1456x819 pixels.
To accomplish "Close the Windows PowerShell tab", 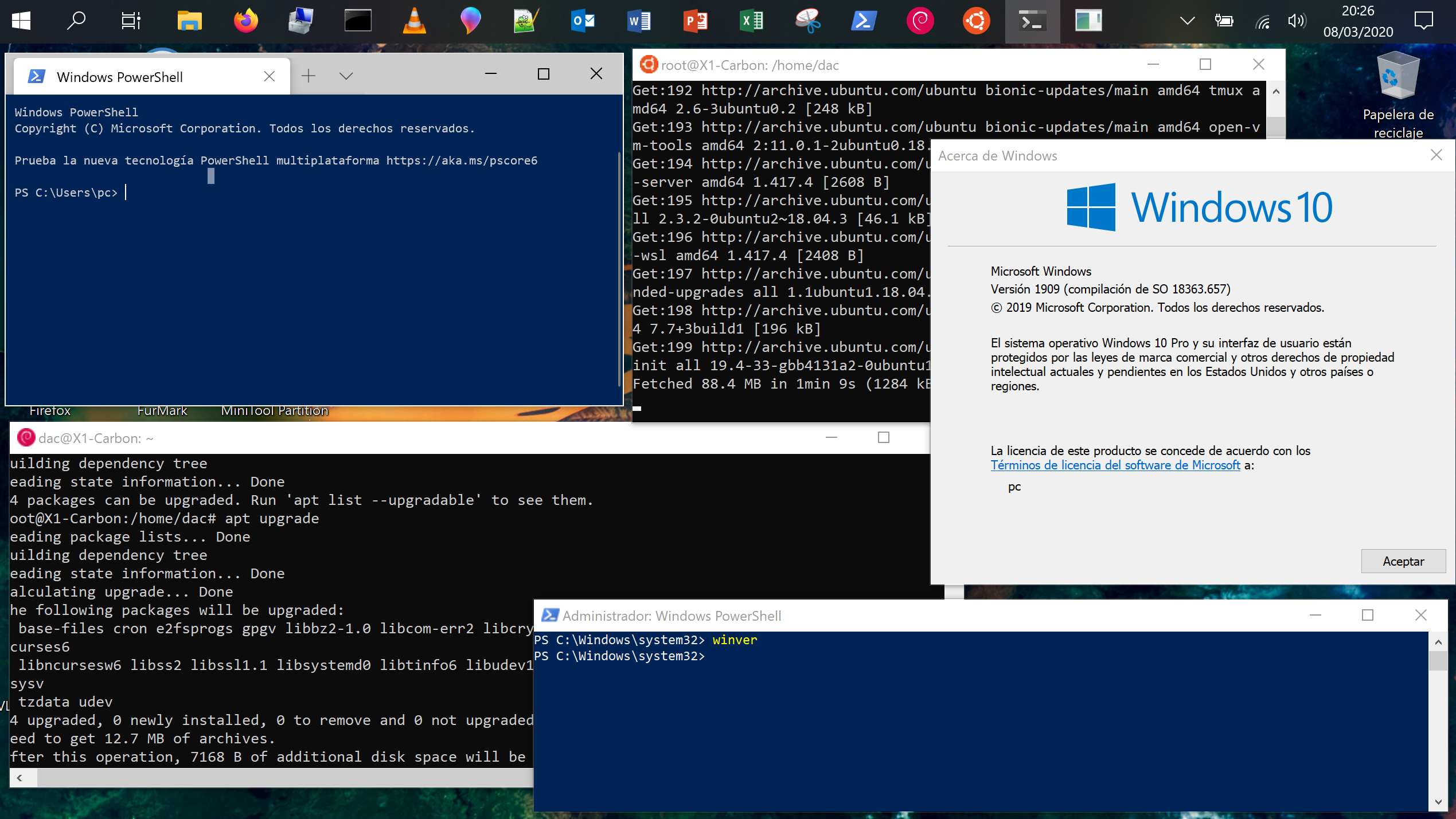I will (x=269, y=76).
